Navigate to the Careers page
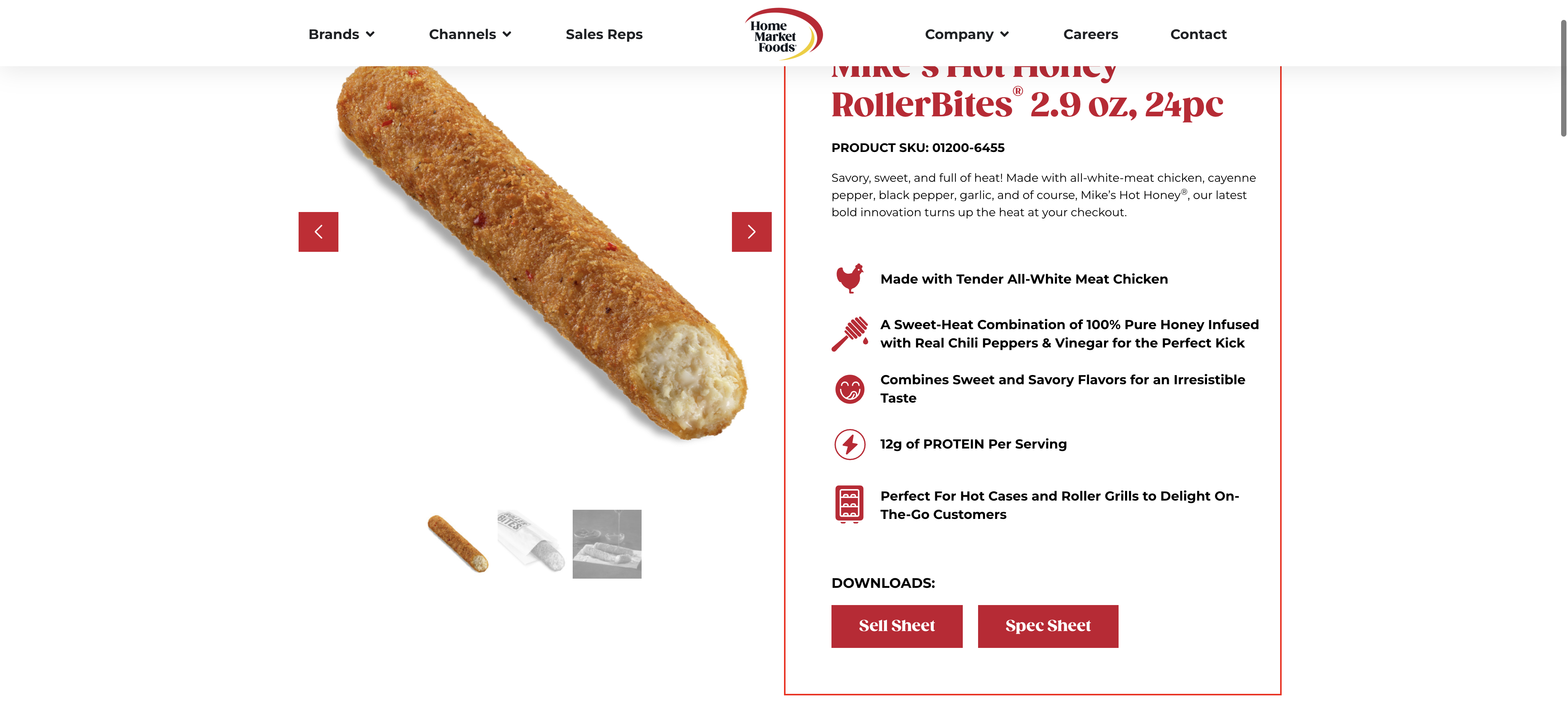This screenshot has height=708, width=1568. (1090, 35)
